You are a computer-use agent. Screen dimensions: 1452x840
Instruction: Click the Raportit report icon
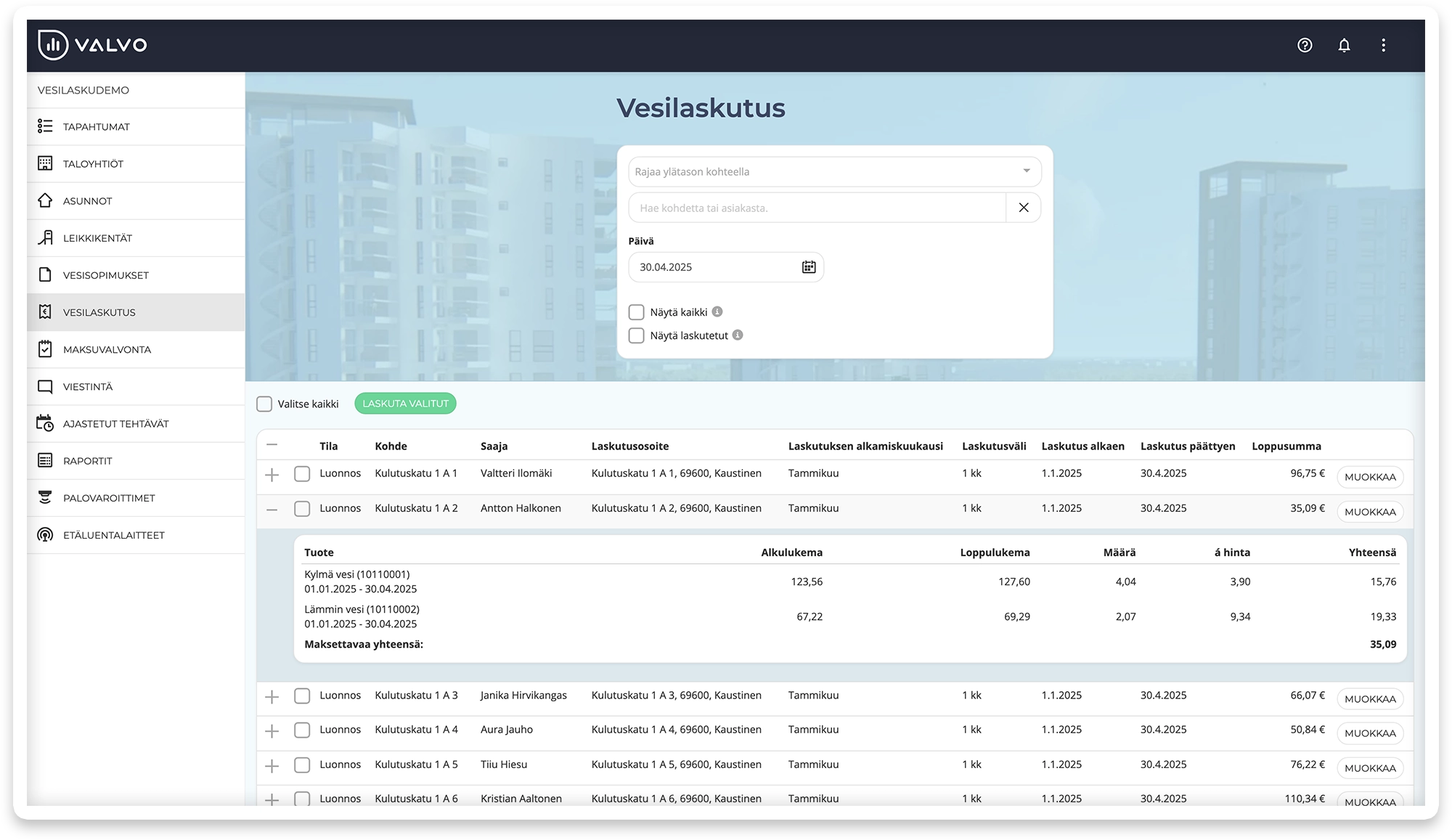pyautogui.click(x=45, y=460)
